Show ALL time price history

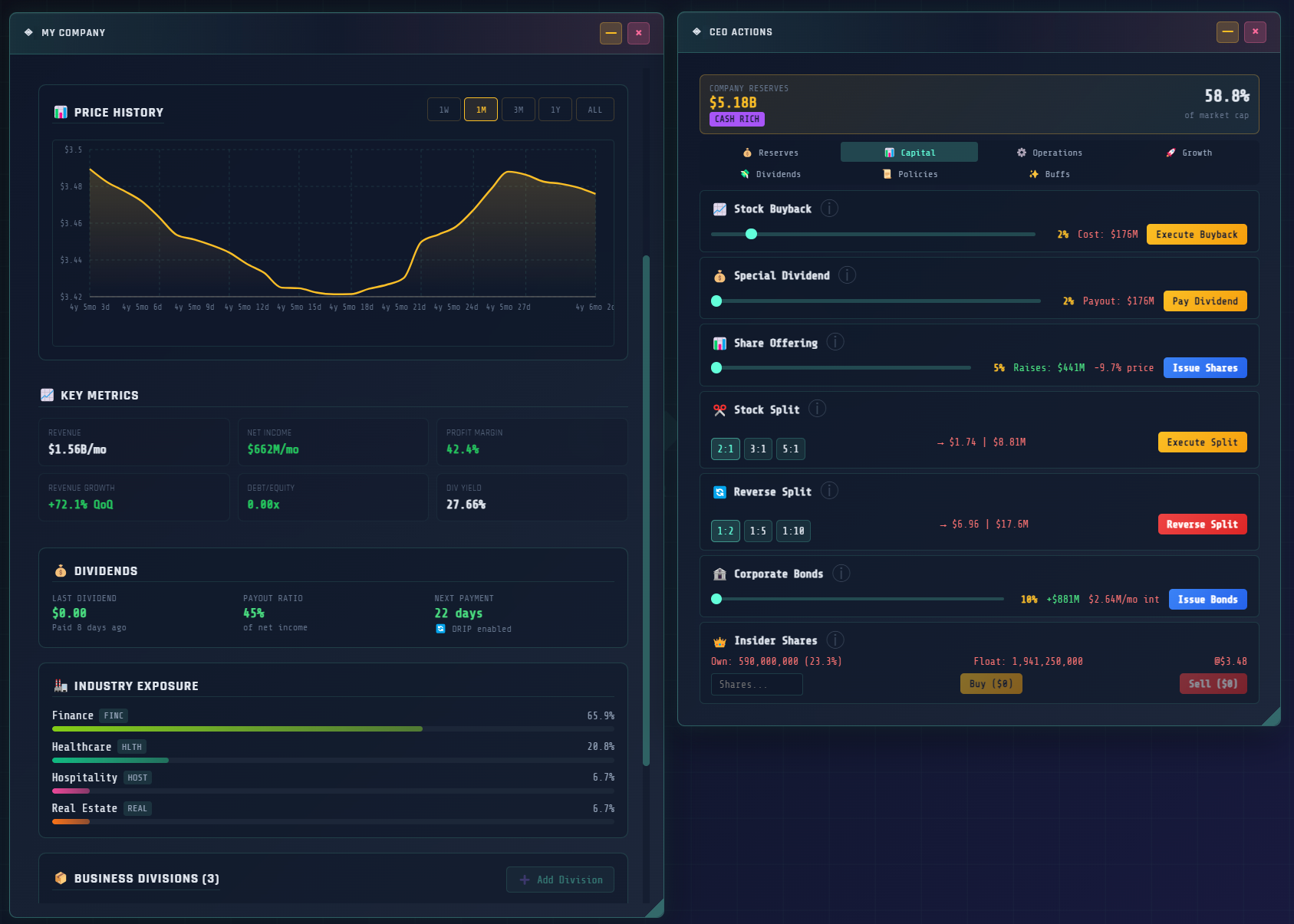(x=594, y=110)
